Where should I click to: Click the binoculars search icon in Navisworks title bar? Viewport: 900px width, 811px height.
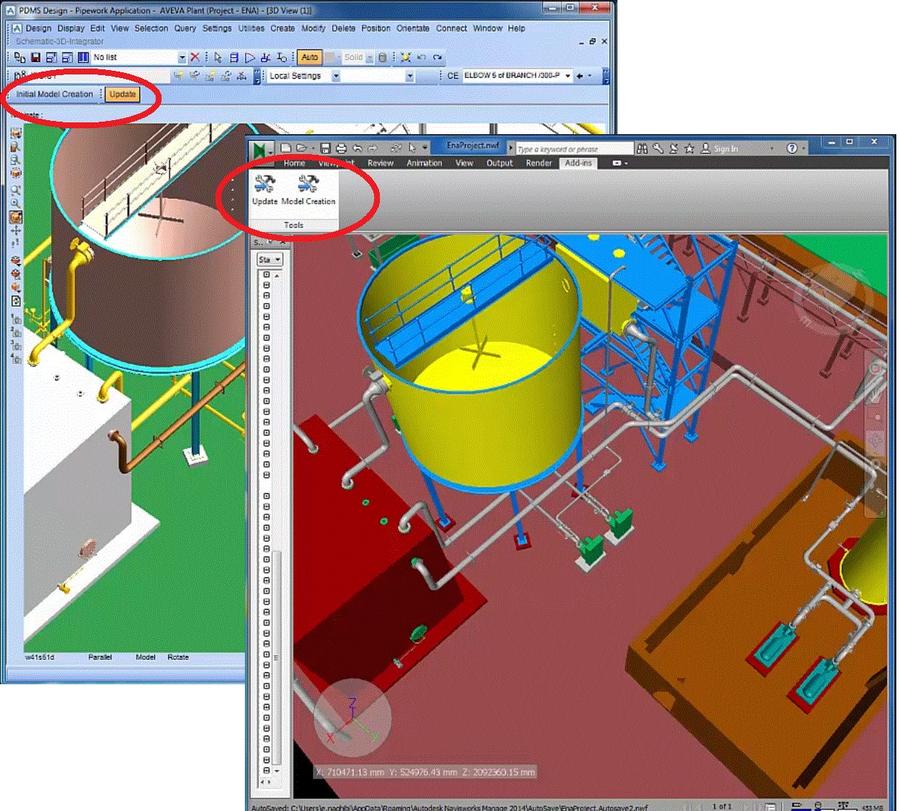pyautogui.click(x=642, y=149)
